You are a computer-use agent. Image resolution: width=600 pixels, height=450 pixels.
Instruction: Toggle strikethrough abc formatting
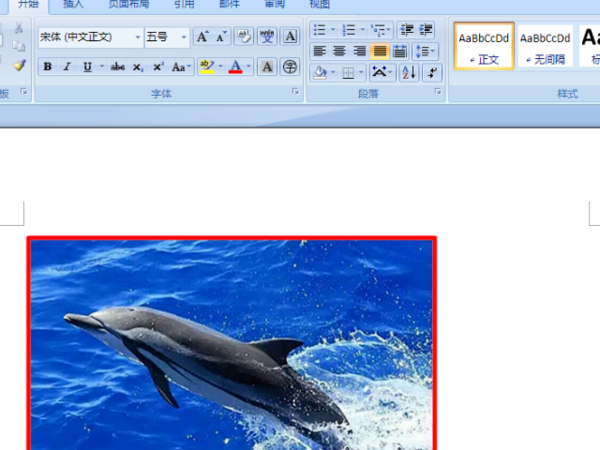(x=117, y=67)
